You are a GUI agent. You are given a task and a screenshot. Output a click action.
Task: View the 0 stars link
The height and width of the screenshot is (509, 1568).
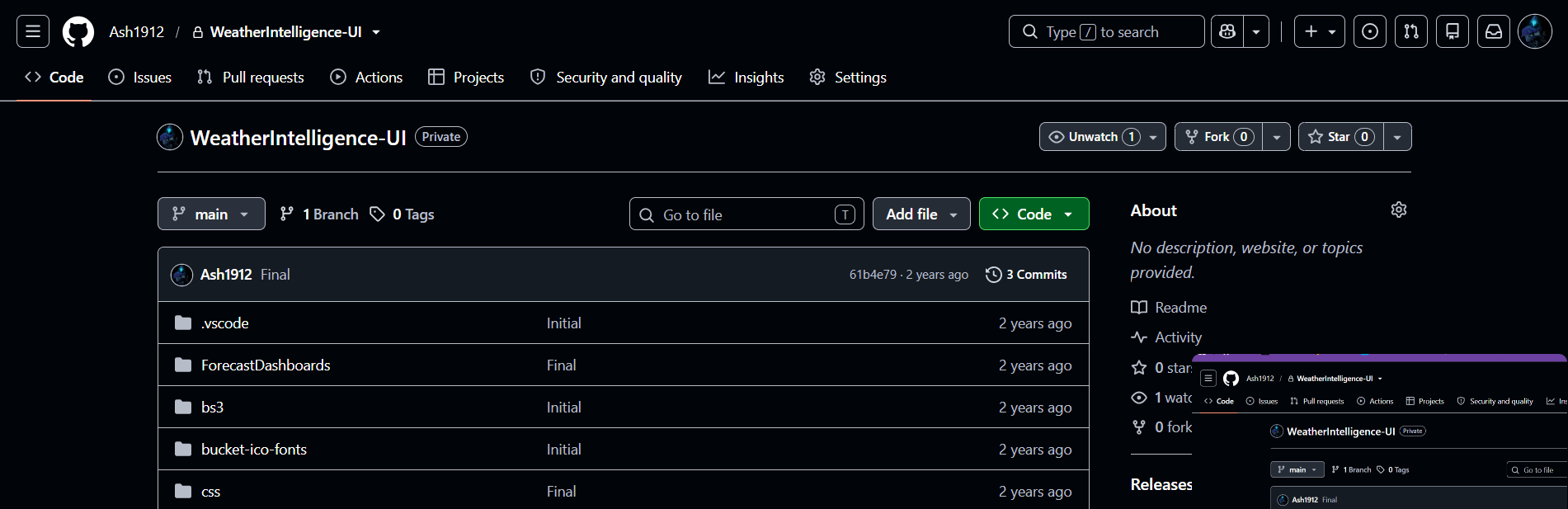1161,368
